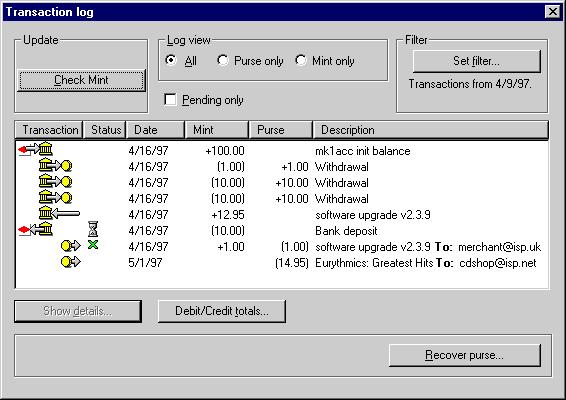Select the mk1acc init balance transaction icon
The height and width of the screenshot is (400, 566).
(x=35, y=149)
